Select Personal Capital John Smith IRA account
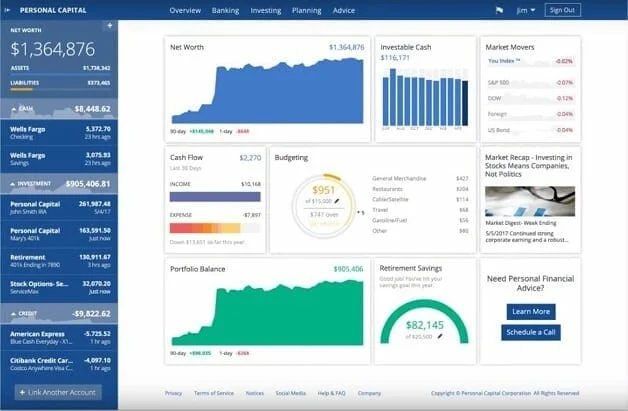Viewport: 628px width, 411px height. pos(59,208)
